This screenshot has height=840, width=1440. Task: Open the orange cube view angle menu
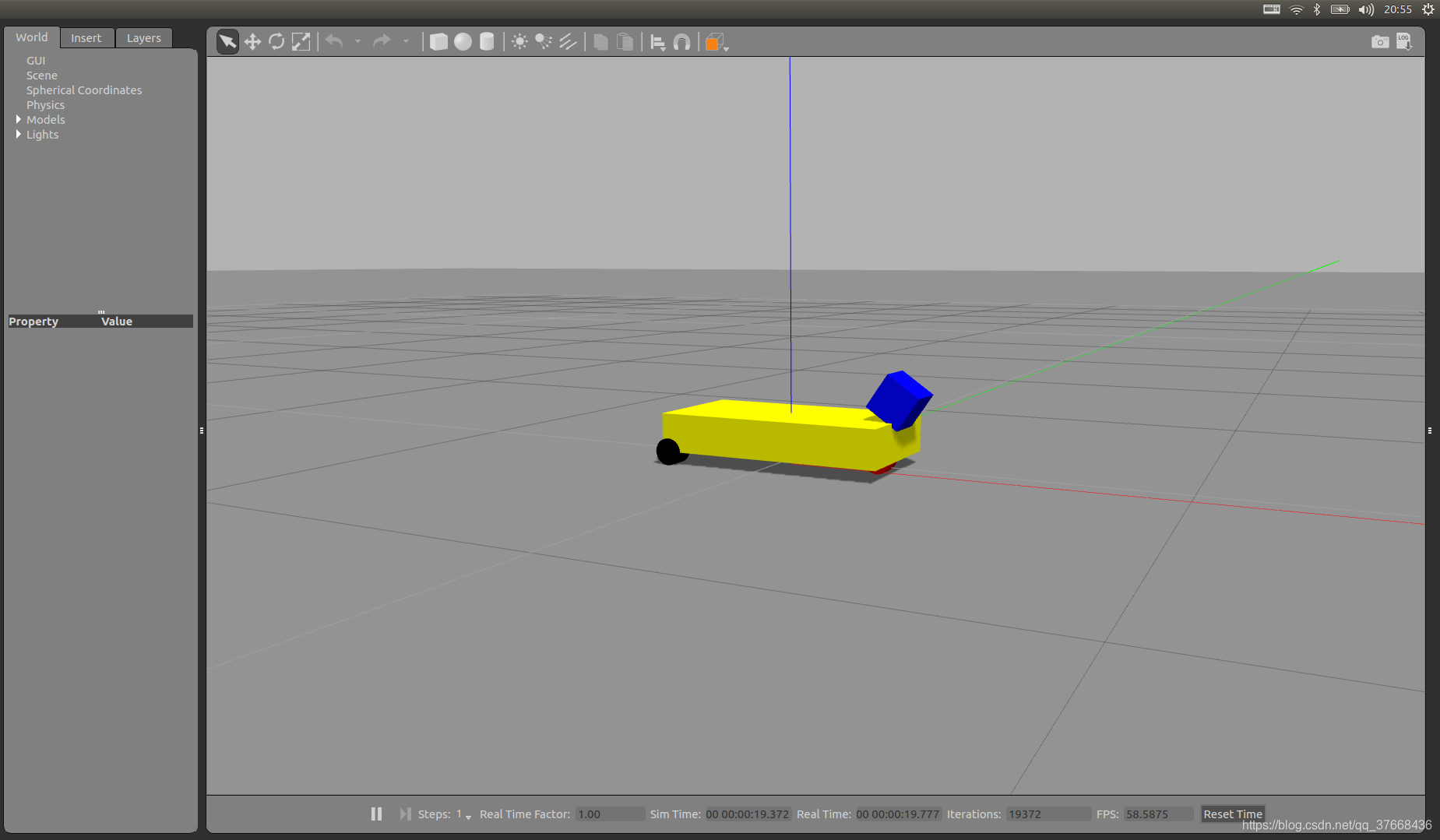(716, 42)
